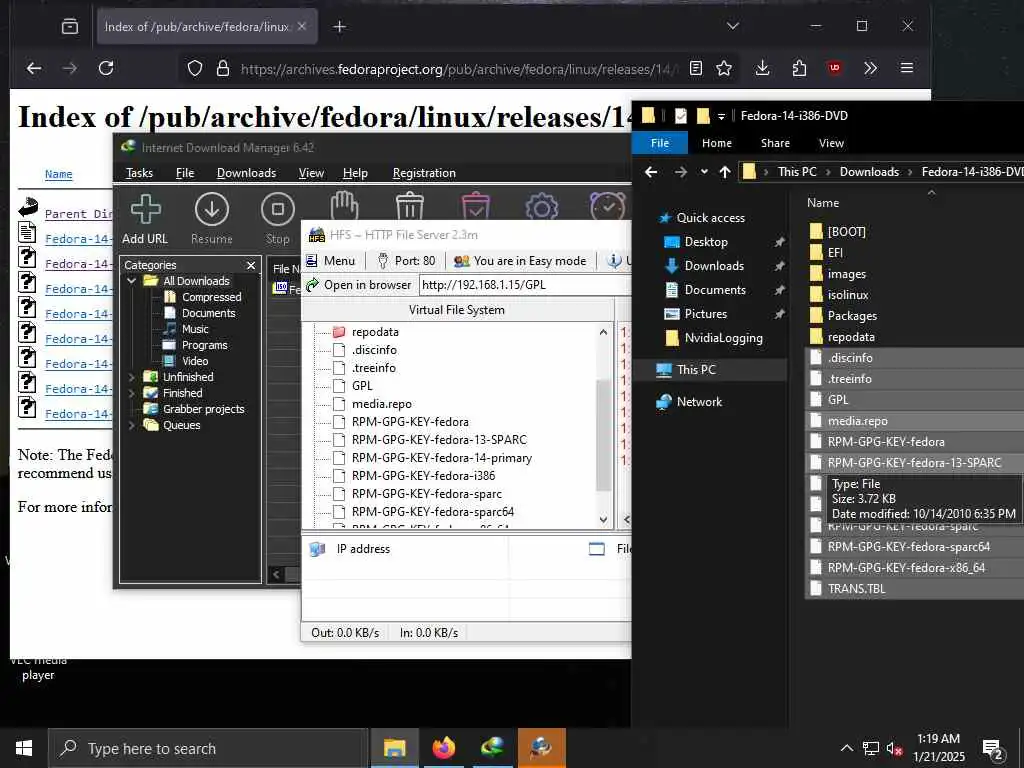Select Video category in IDM
Screen dimensions: 1024x768
coord(195,361)
